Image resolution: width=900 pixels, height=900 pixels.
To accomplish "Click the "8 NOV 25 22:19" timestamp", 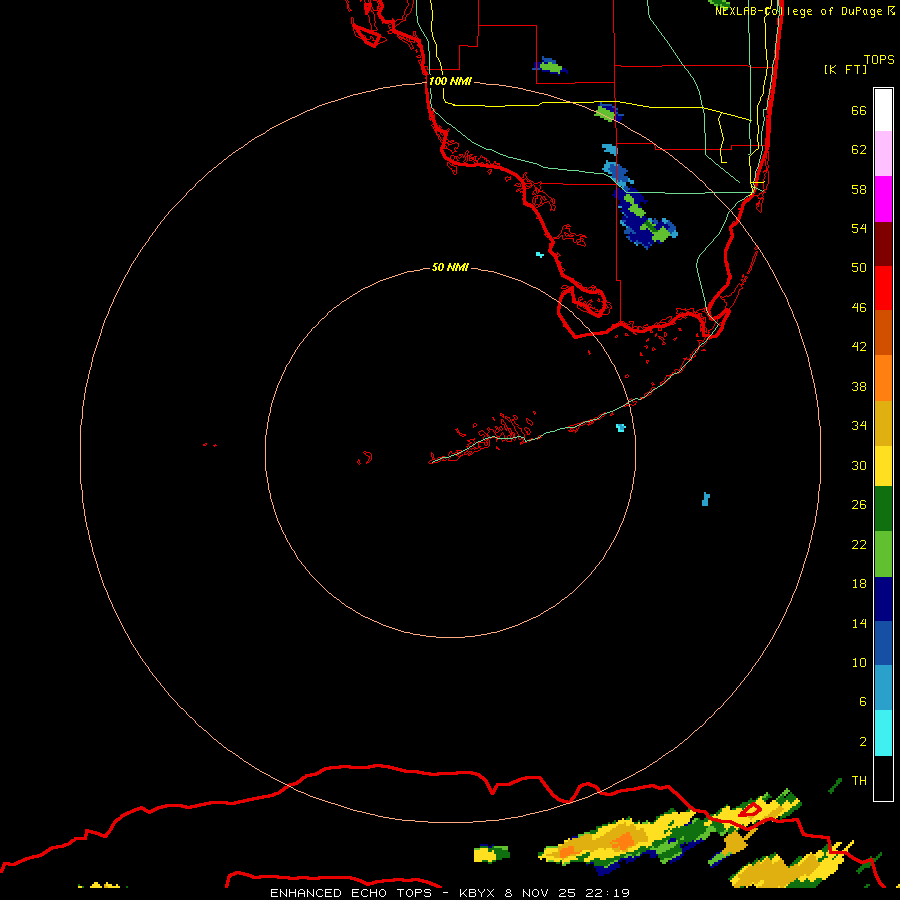I will (567, 893).
